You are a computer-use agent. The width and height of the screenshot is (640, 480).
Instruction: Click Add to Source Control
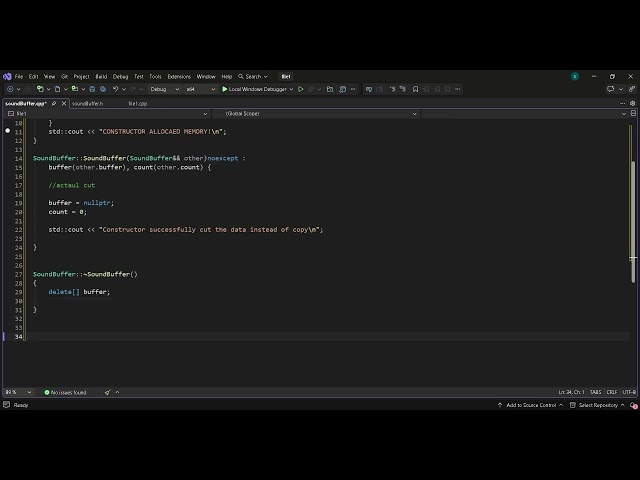pyautogui.click(x=531, y=405)
